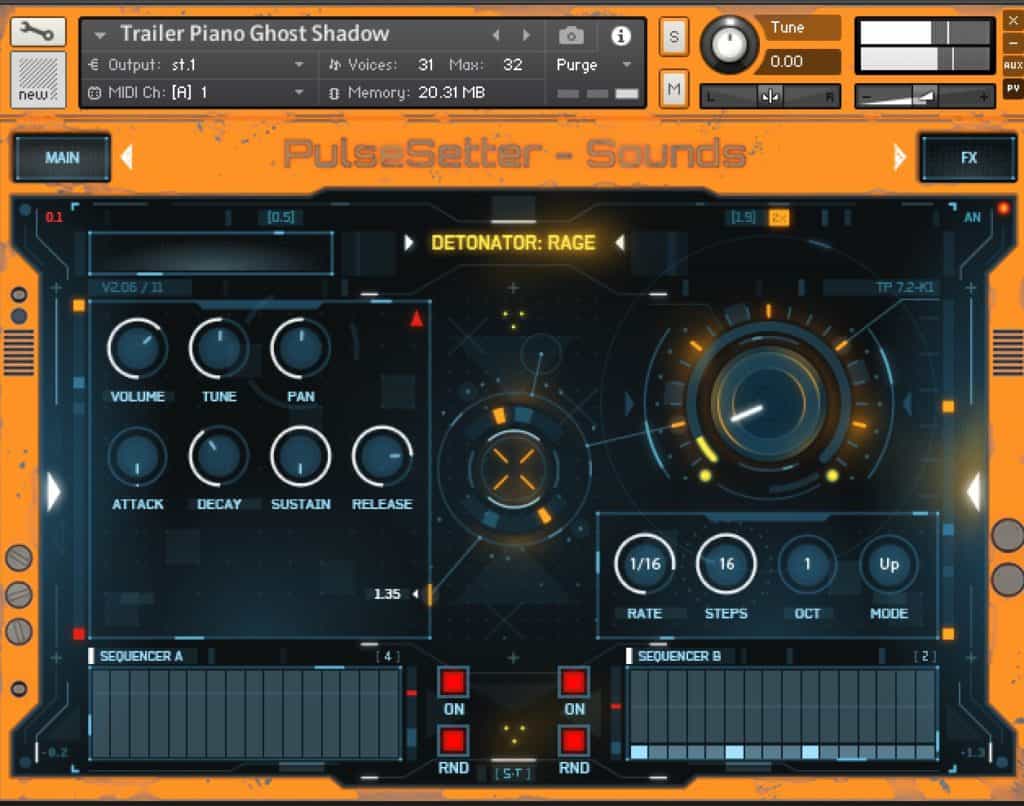Click the pan L-R slider in header
This screenshot has width=1024, height=806.
(x=770, y=97)
